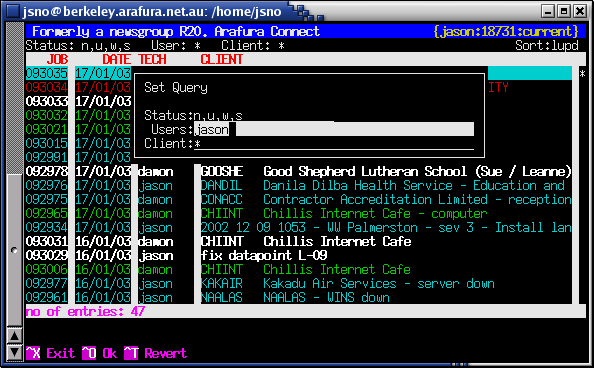594x368 pixels.
Task: Maximize the terminal window
Action: pos(564,11)
